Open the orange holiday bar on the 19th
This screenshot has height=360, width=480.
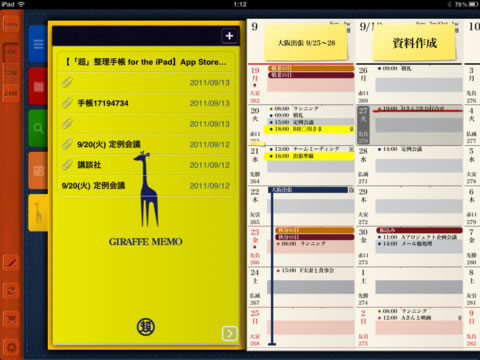pyautogui.click(x=311, y=68)
